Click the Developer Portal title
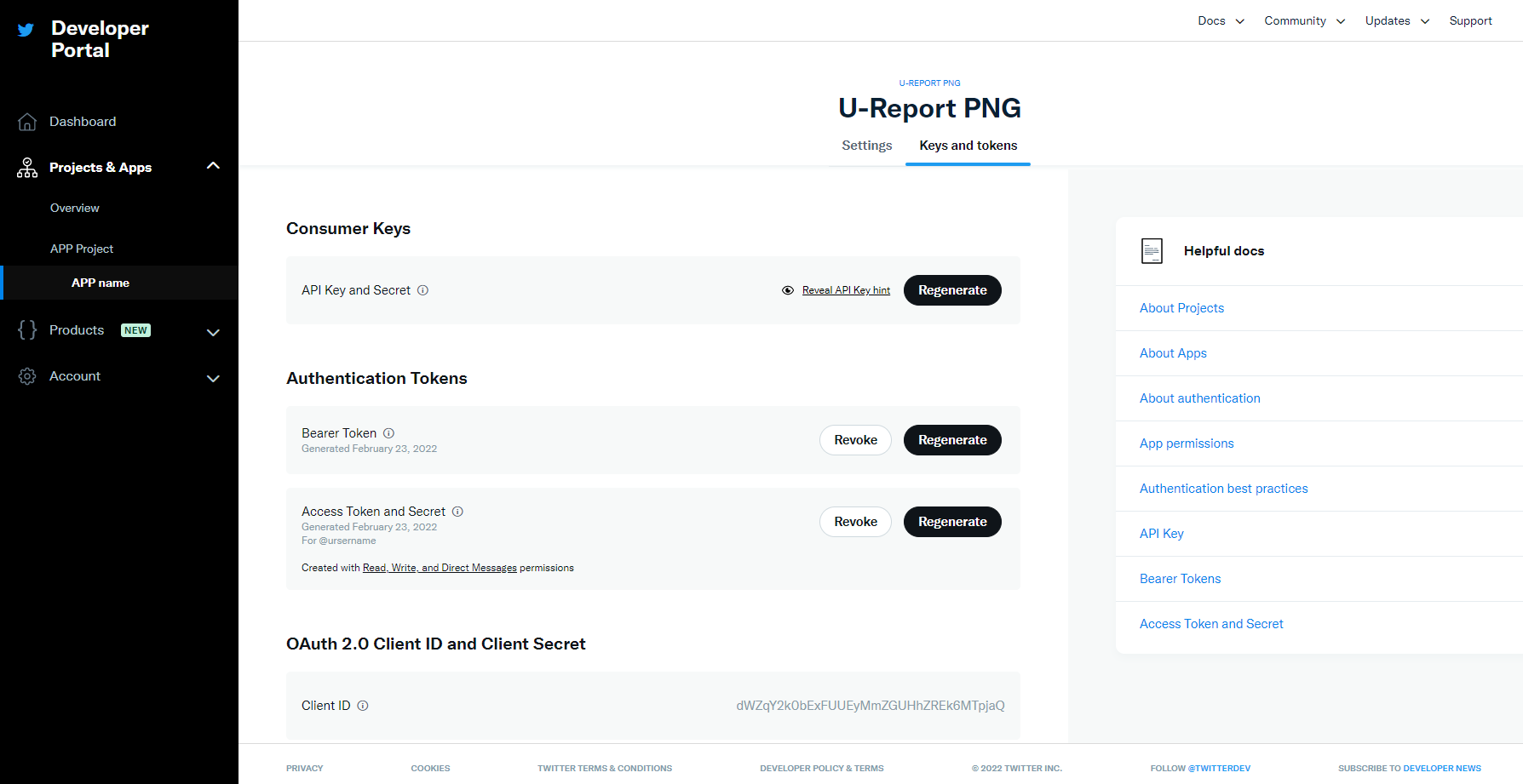This screenshot has height=784, width=1523. (x=100, y=39)
